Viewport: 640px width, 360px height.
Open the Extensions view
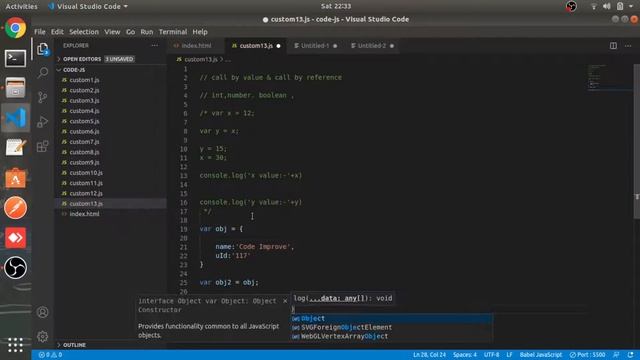point(43,146)
